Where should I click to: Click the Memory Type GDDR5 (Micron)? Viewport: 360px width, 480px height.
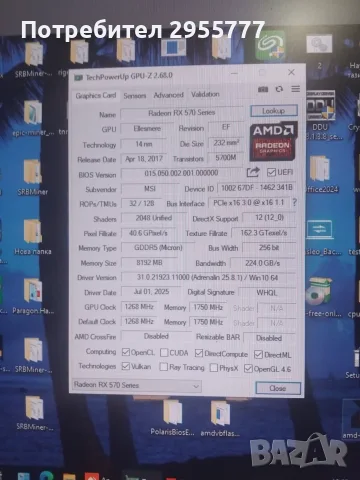coord(158,248)
